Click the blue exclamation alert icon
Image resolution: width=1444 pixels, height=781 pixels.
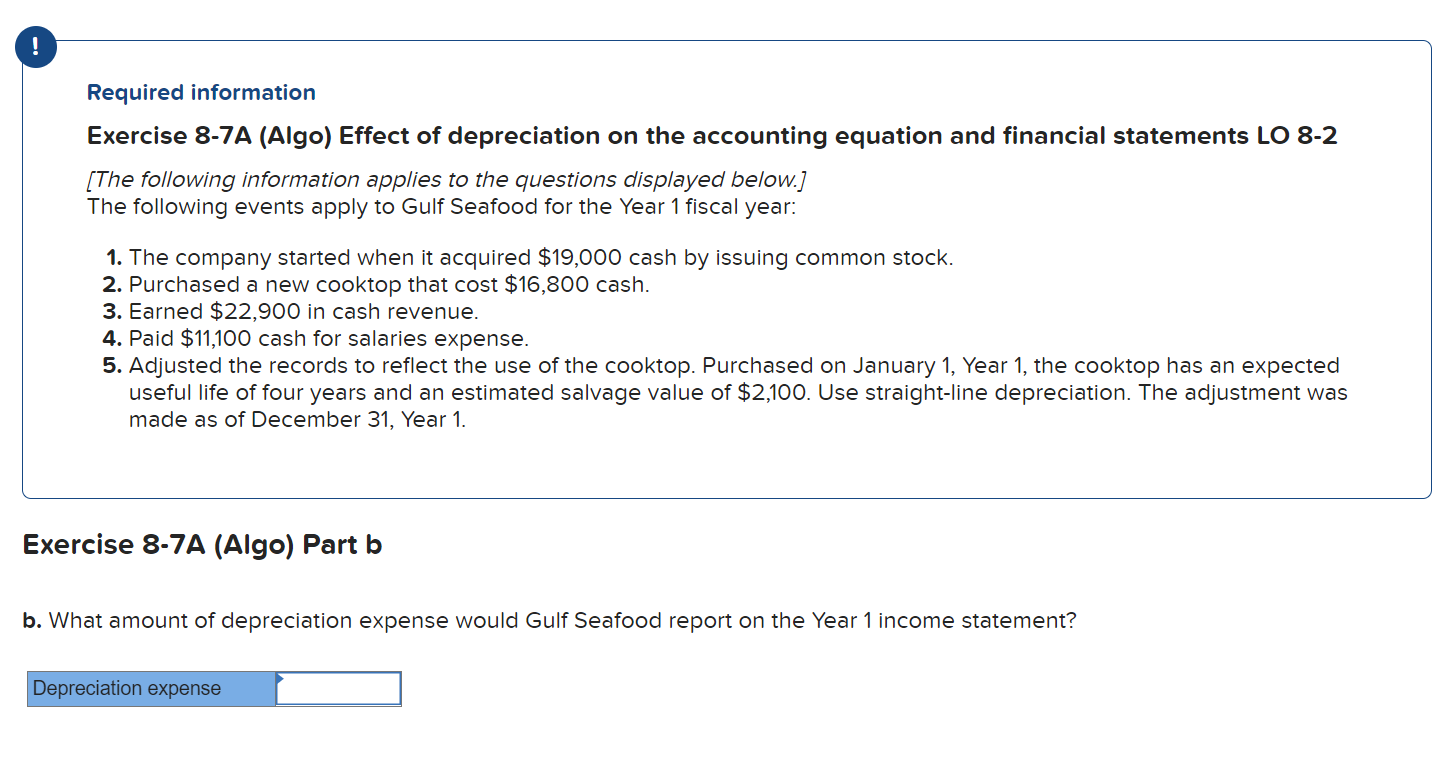tap(36, 46)
